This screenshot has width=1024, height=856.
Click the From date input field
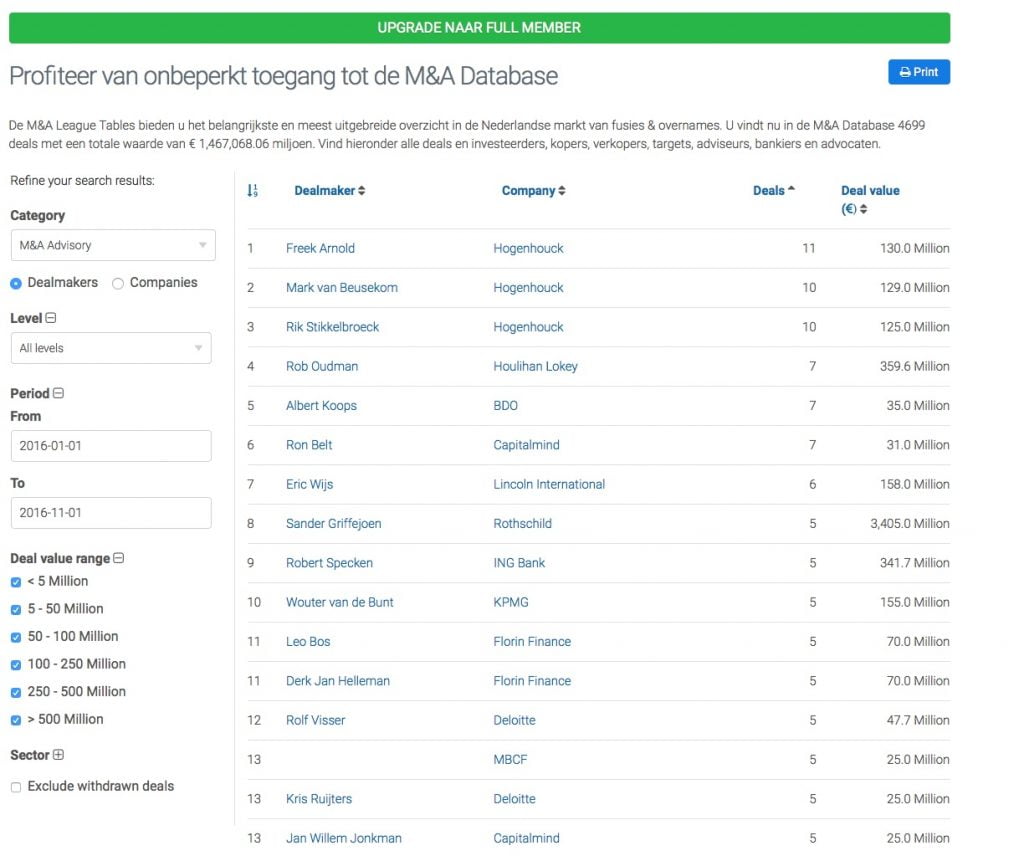[110, 446]
